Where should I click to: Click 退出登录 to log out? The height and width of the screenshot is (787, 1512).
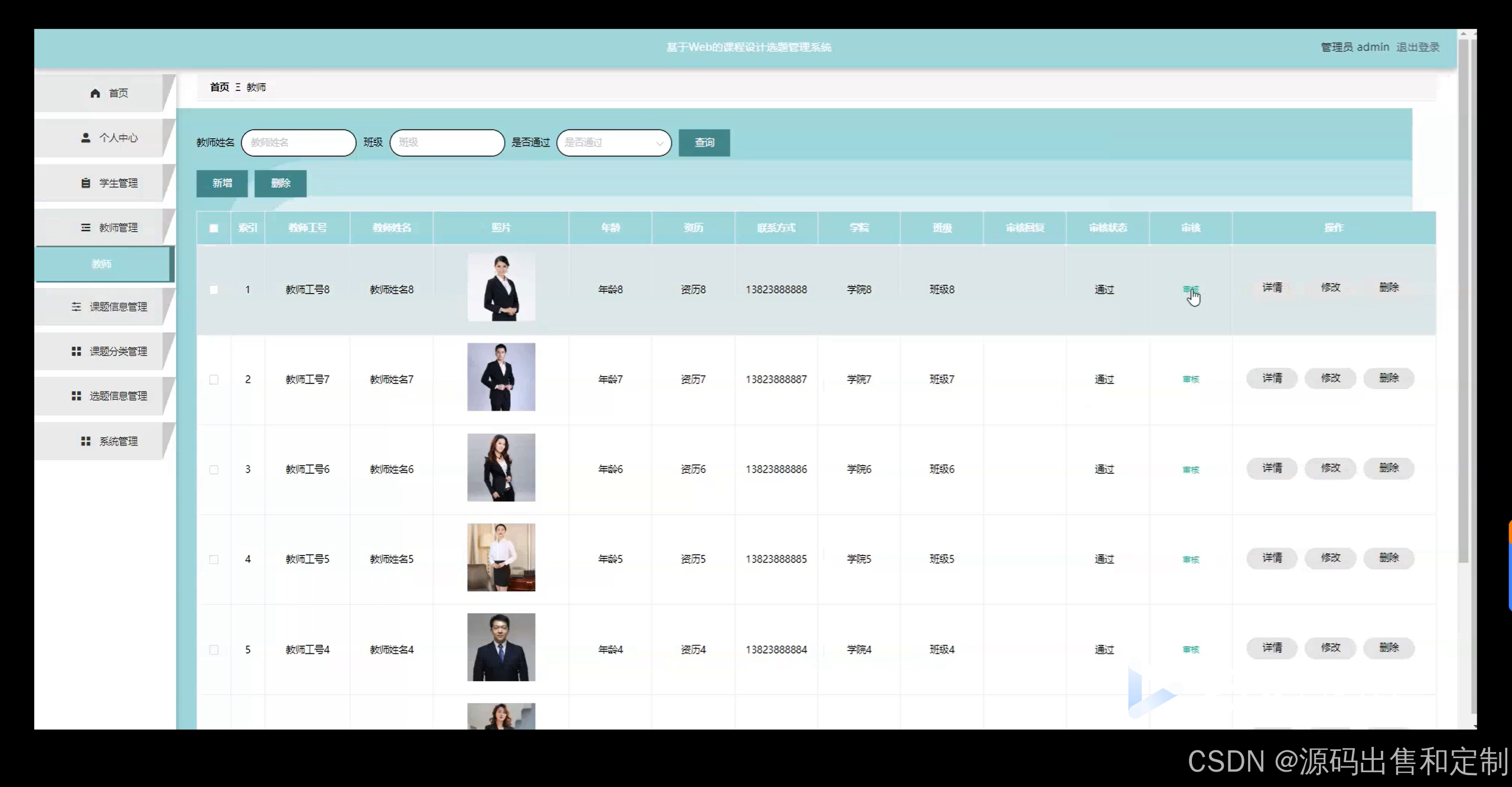(x=1417, y=47)
